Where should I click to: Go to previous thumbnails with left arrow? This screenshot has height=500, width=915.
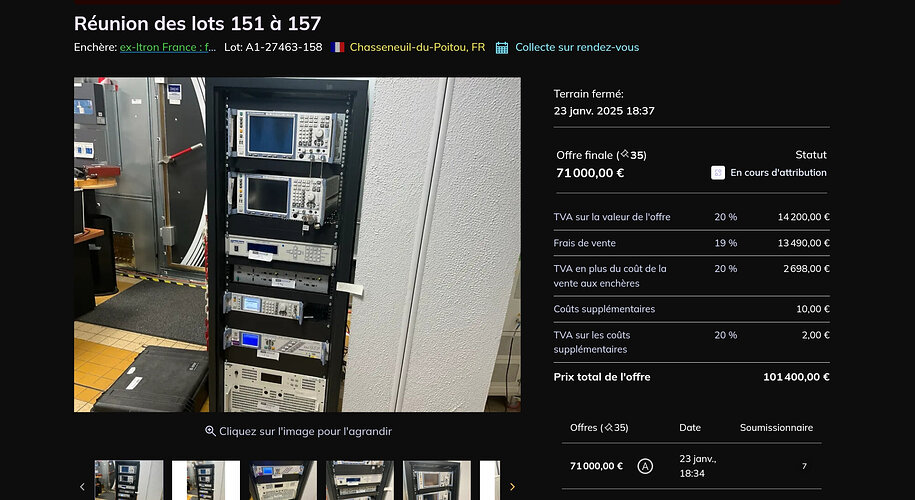click(x=82, y=487)
